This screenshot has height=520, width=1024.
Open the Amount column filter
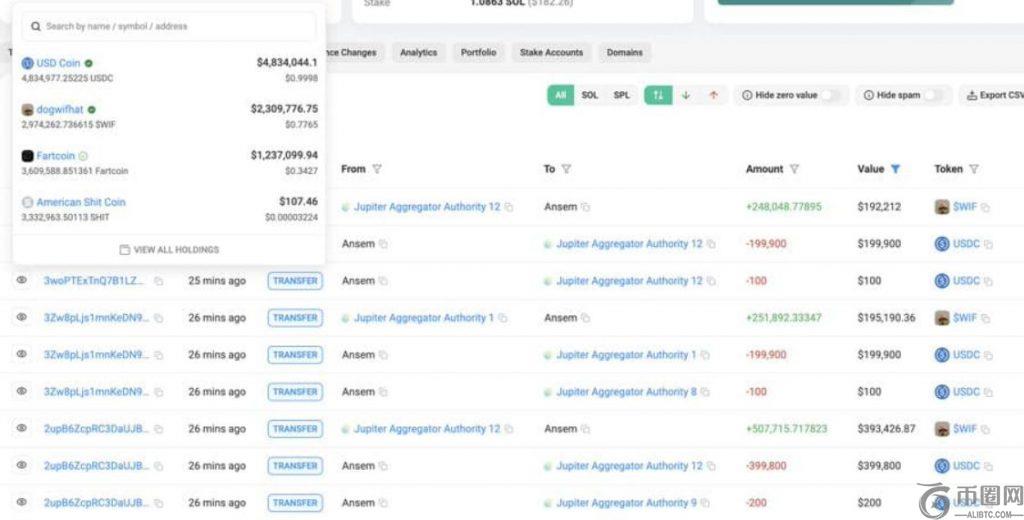coord(794,169)
